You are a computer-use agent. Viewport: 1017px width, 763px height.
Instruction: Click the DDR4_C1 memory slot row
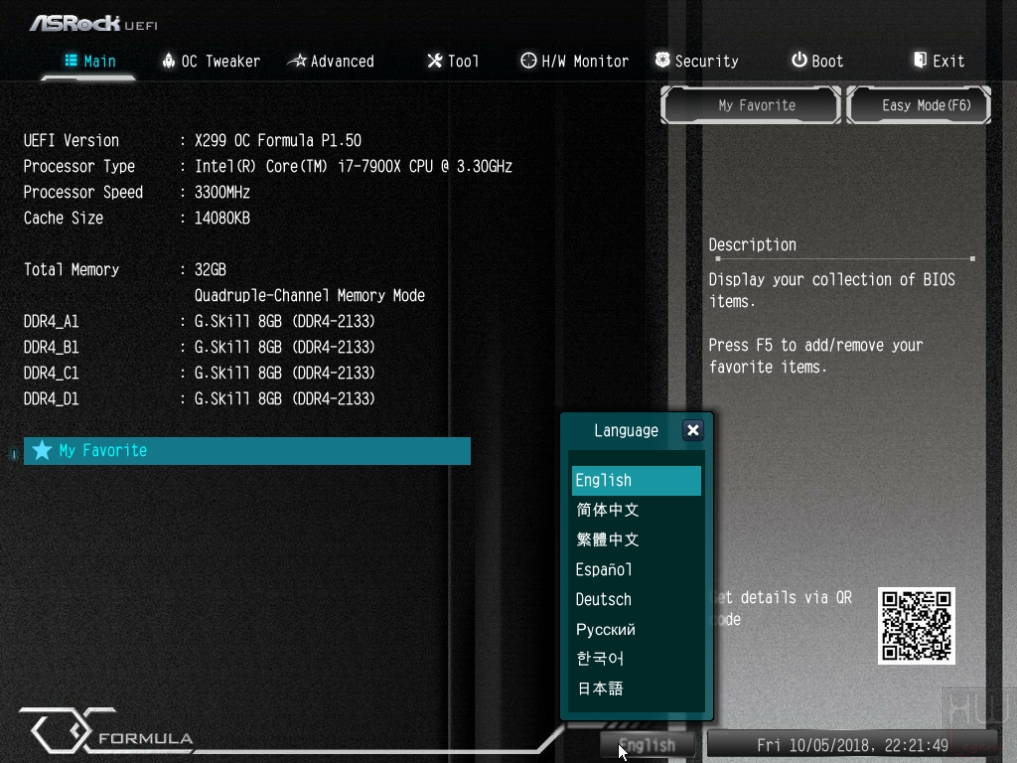199,374
